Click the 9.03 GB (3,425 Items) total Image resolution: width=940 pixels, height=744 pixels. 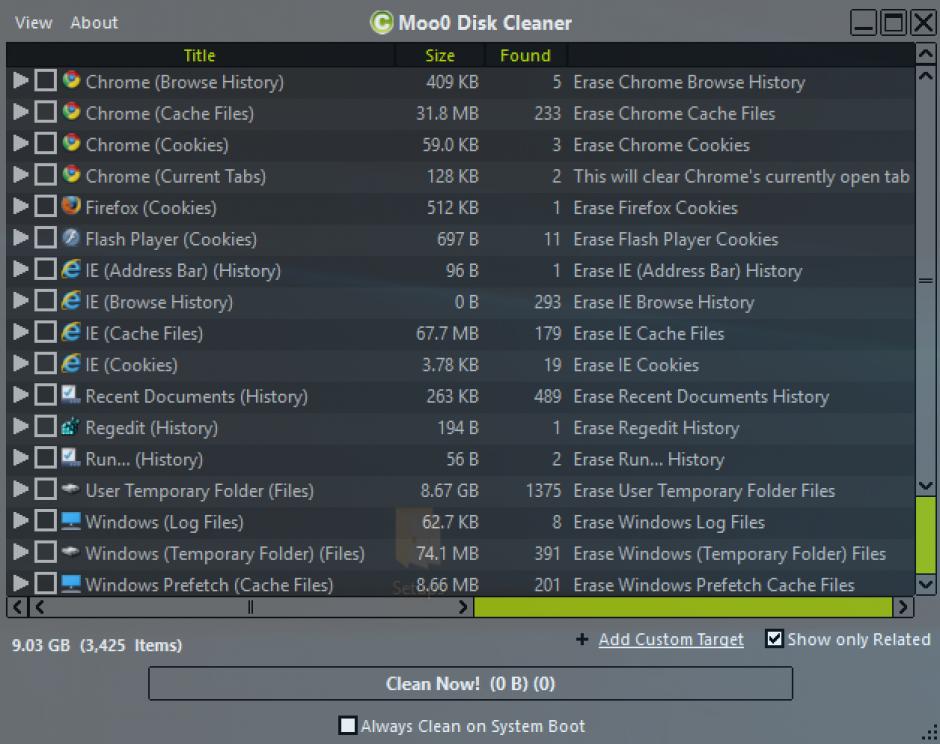point(97,645)
